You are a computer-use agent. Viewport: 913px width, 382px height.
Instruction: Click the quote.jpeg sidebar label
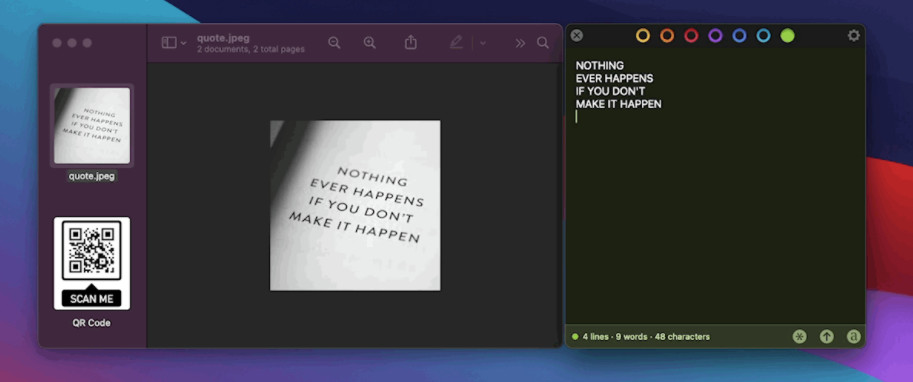(x=92, y=176)
